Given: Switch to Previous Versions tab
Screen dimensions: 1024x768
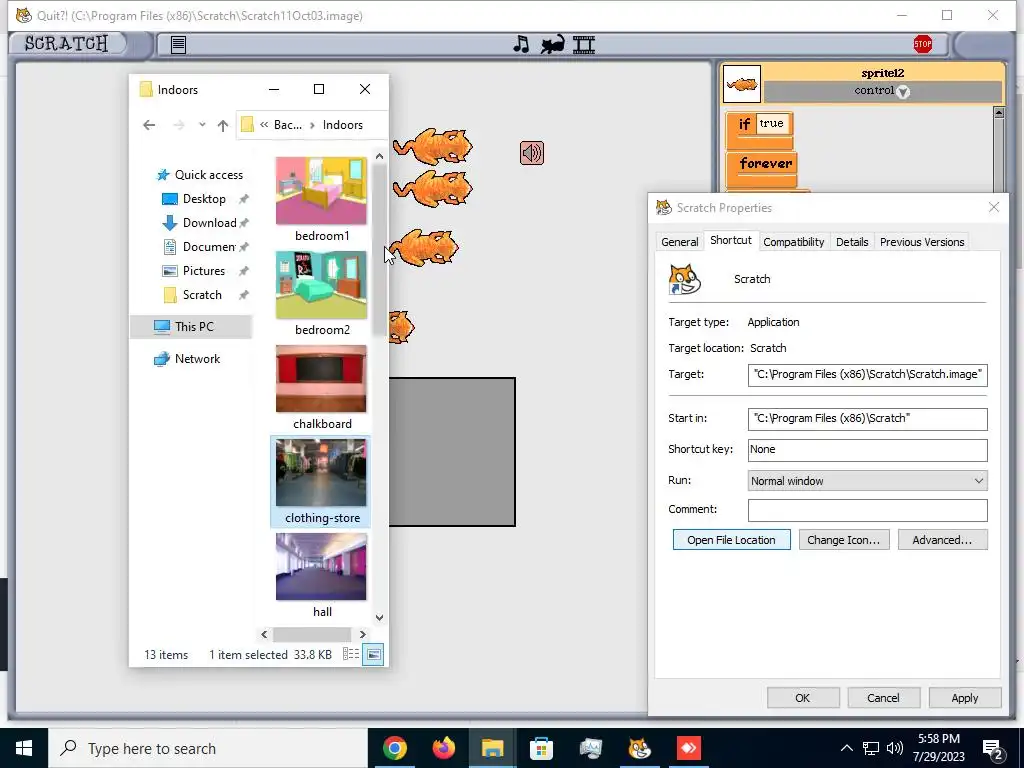Looking at the screenshot, I should tap(921, 242).
